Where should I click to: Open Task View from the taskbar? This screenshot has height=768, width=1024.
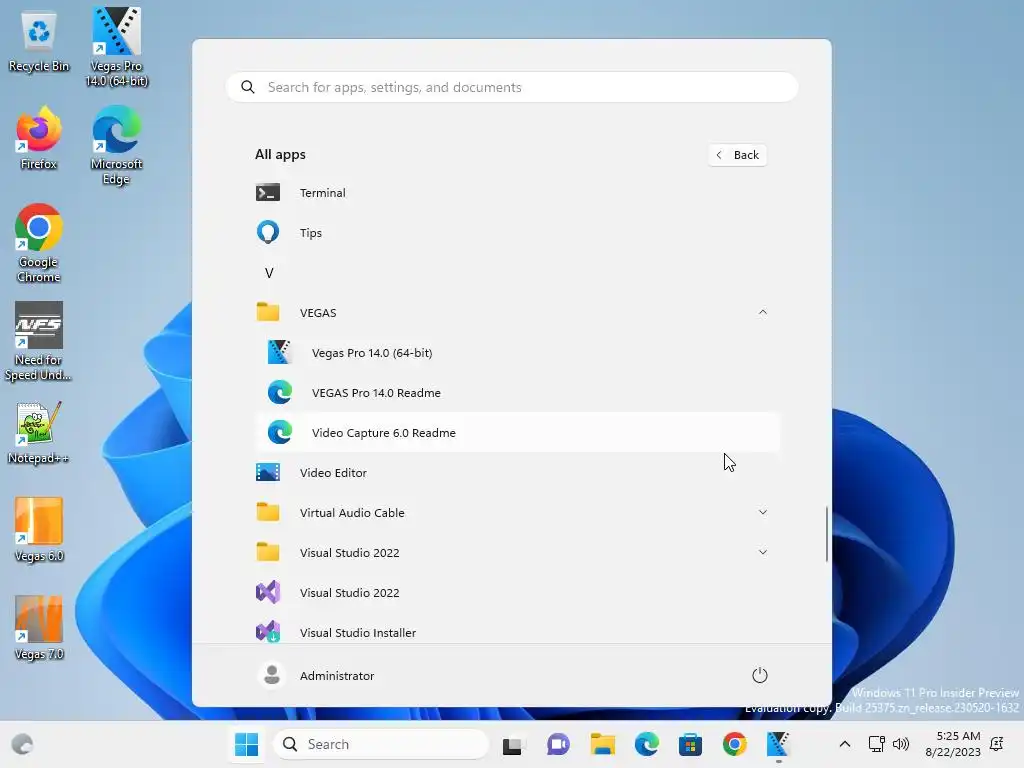click(x=513, y=744)
